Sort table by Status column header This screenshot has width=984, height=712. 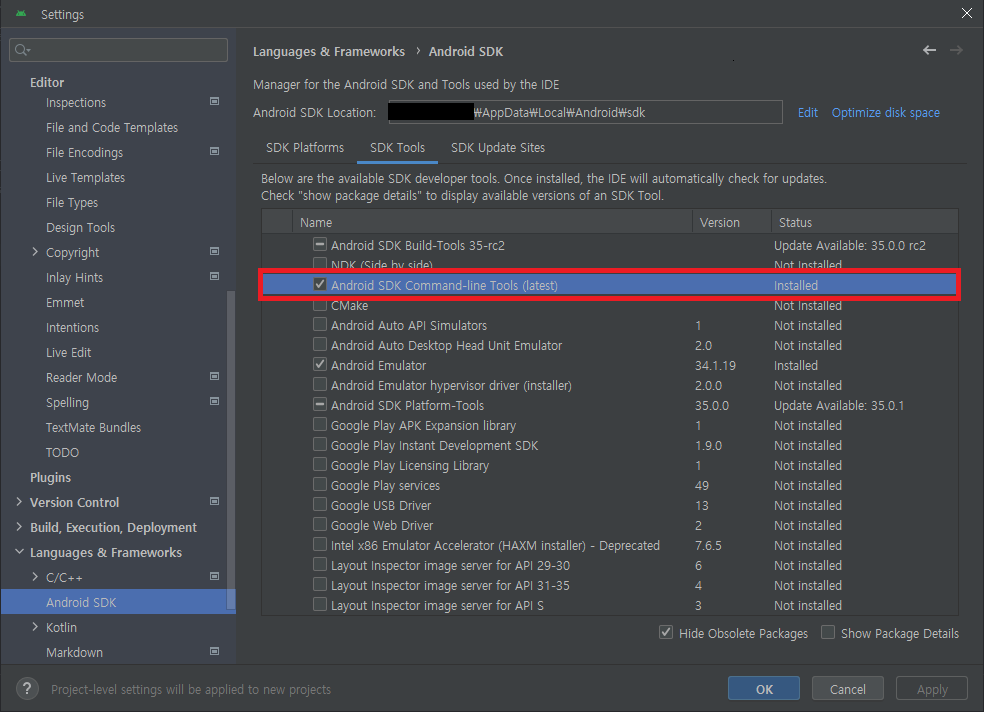865,222
